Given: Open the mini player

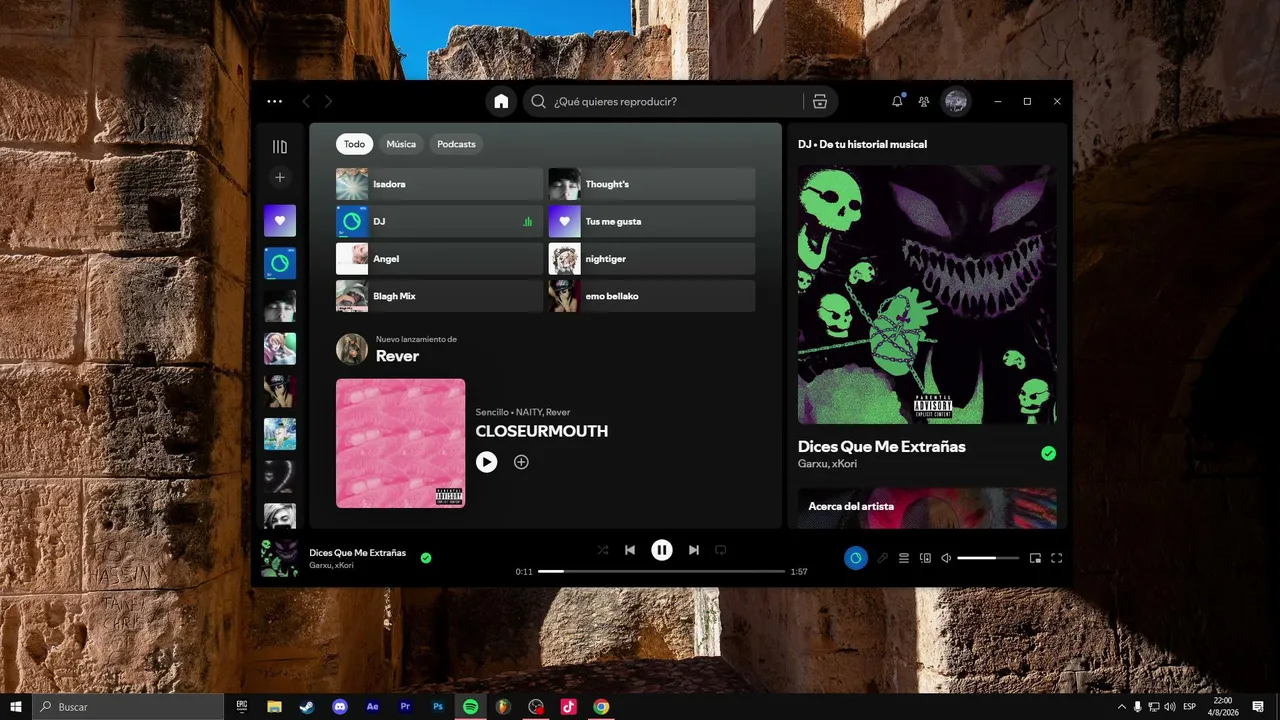Looking at the screenshot, I should [x=1035, y=558].
